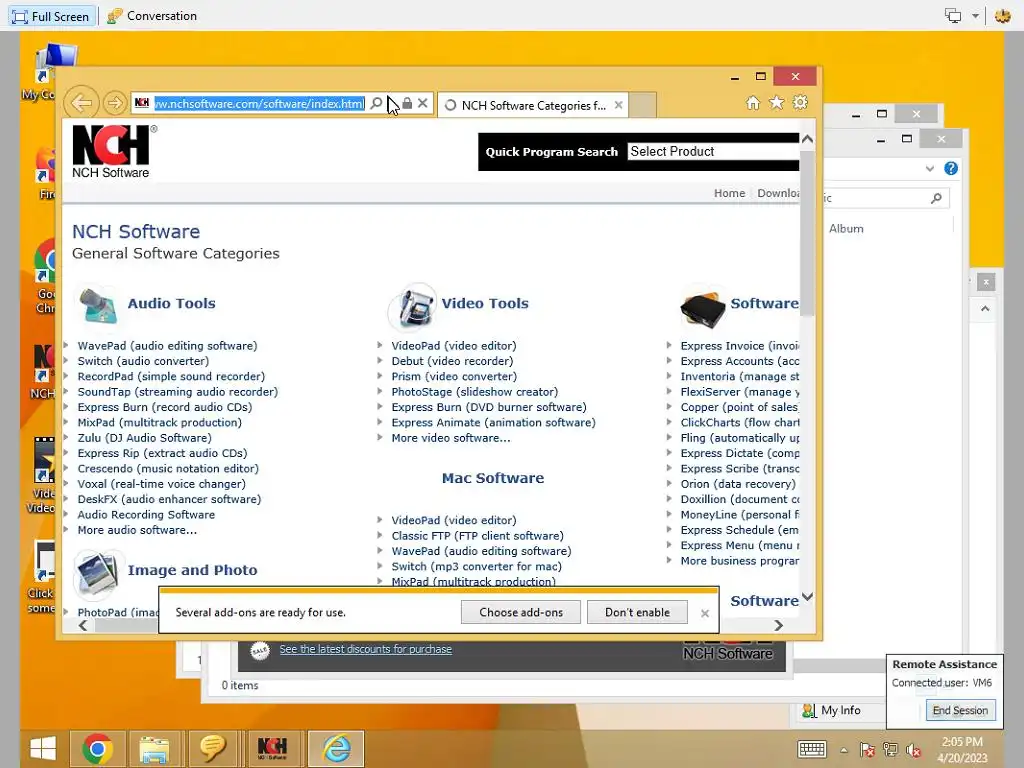Open the Full Screen toolbar button
Screen dimensions: 1024x768
(x=51, y=16)
